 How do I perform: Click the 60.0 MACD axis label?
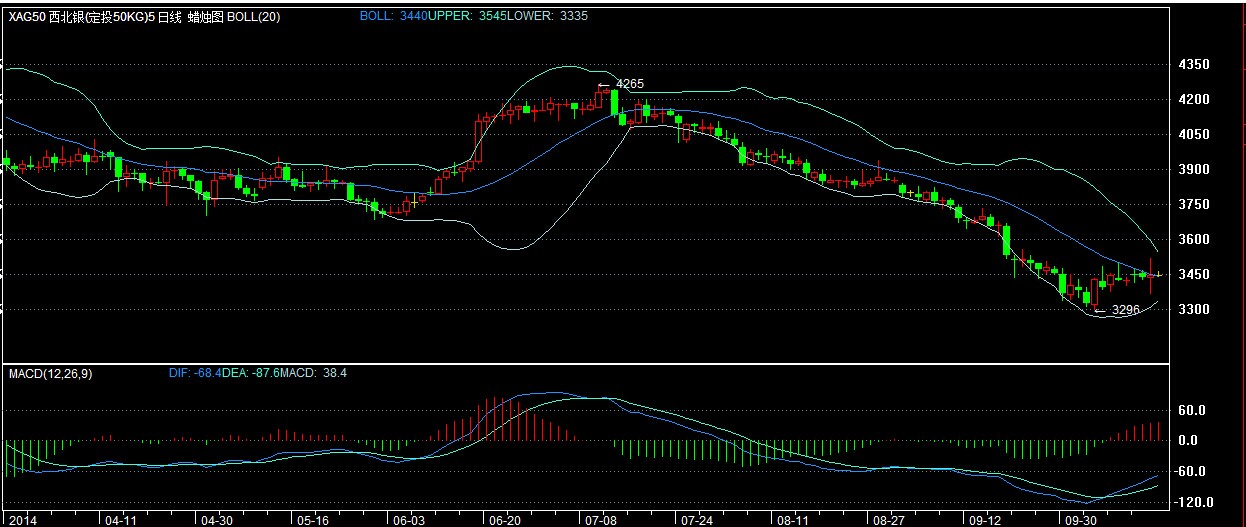1192,410
